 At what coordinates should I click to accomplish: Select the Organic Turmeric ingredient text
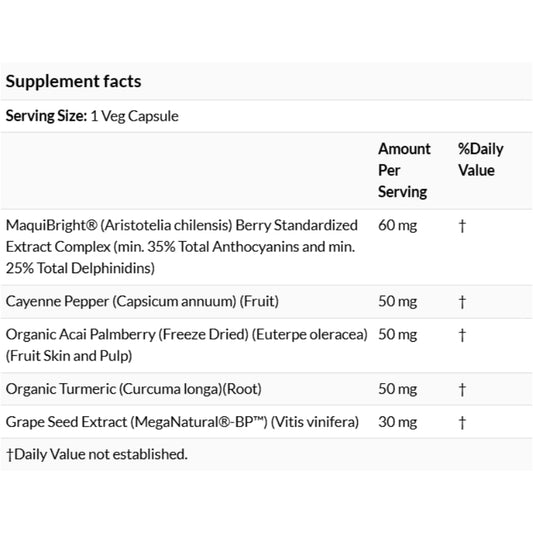click(134, 389)
